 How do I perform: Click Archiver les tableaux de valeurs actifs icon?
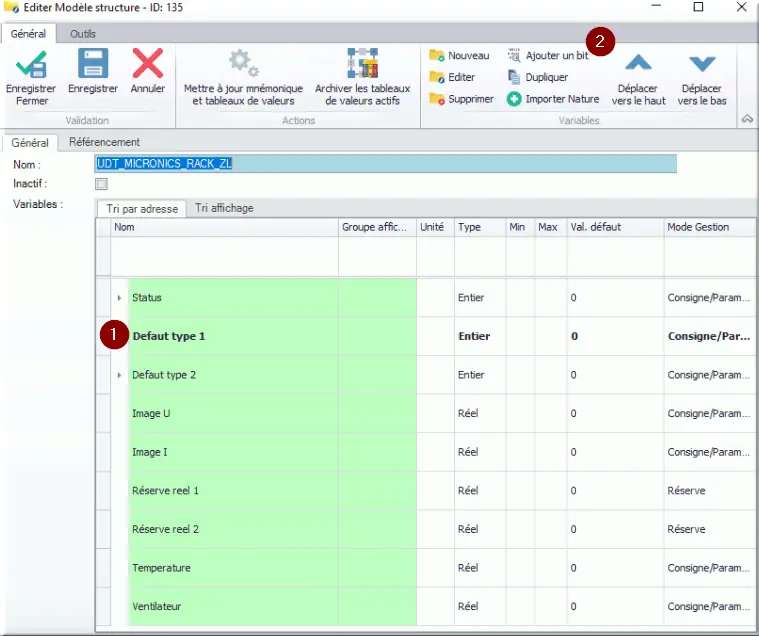[363, 63]
